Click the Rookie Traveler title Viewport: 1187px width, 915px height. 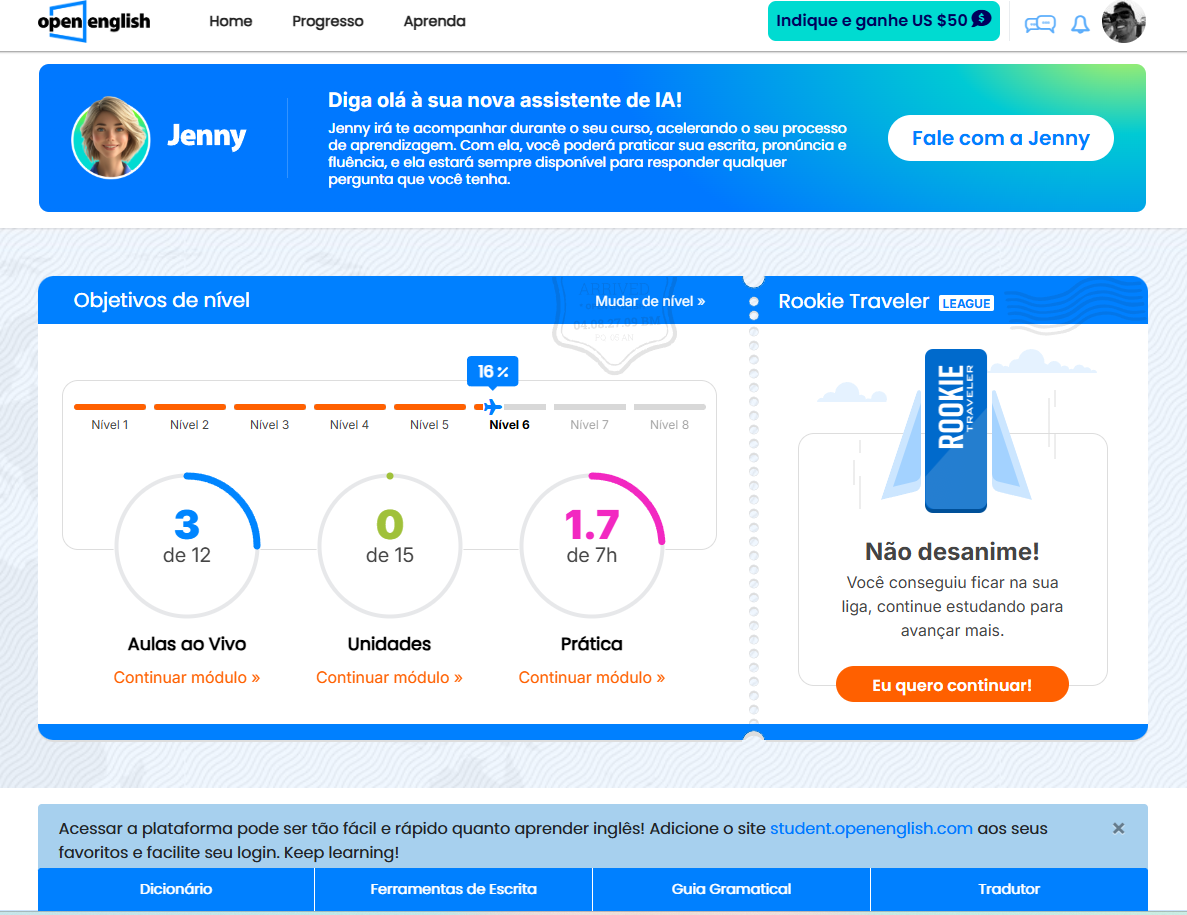pos(853,301)
